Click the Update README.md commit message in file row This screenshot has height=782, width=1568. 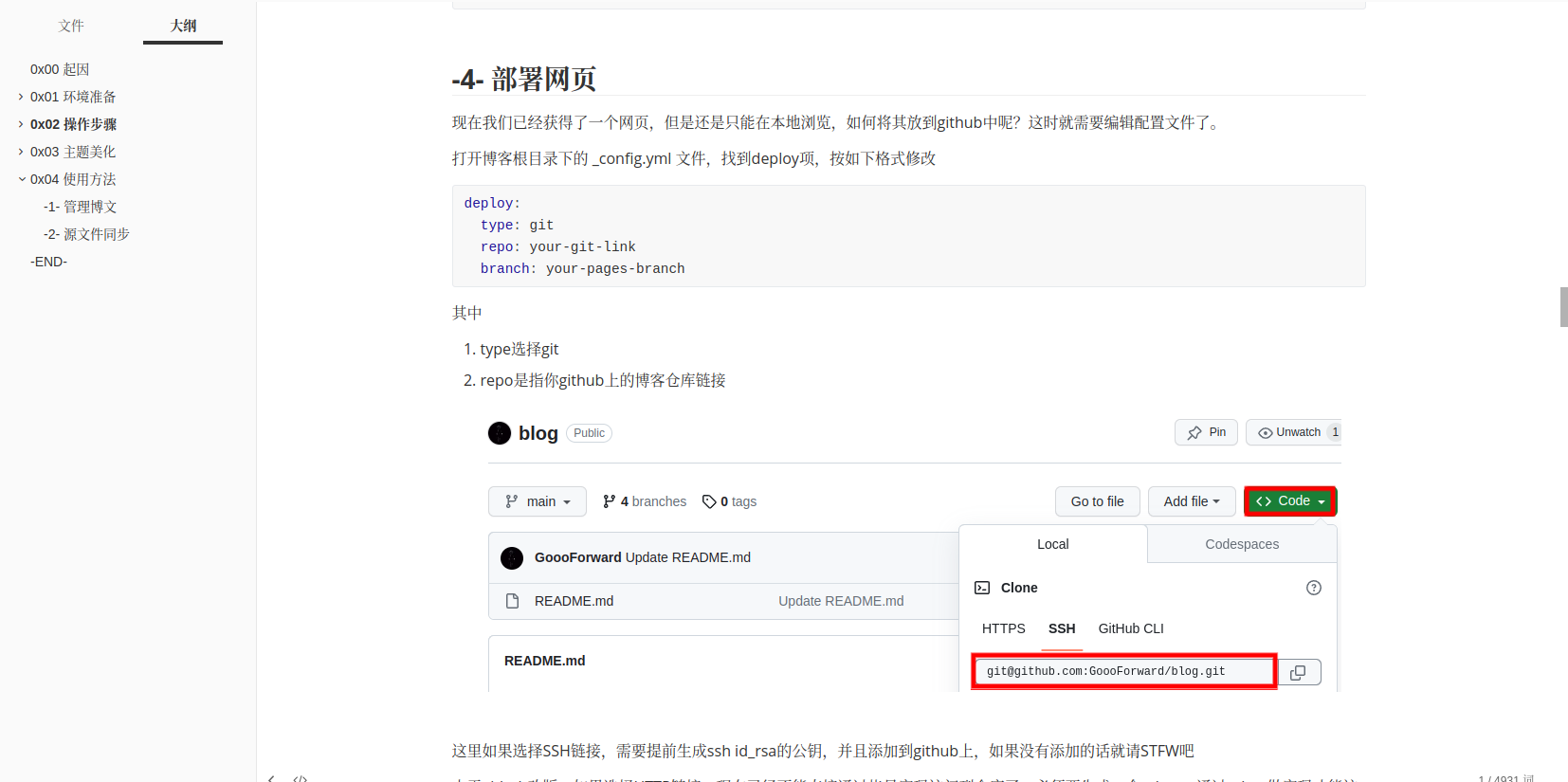[x=841, y=601]
